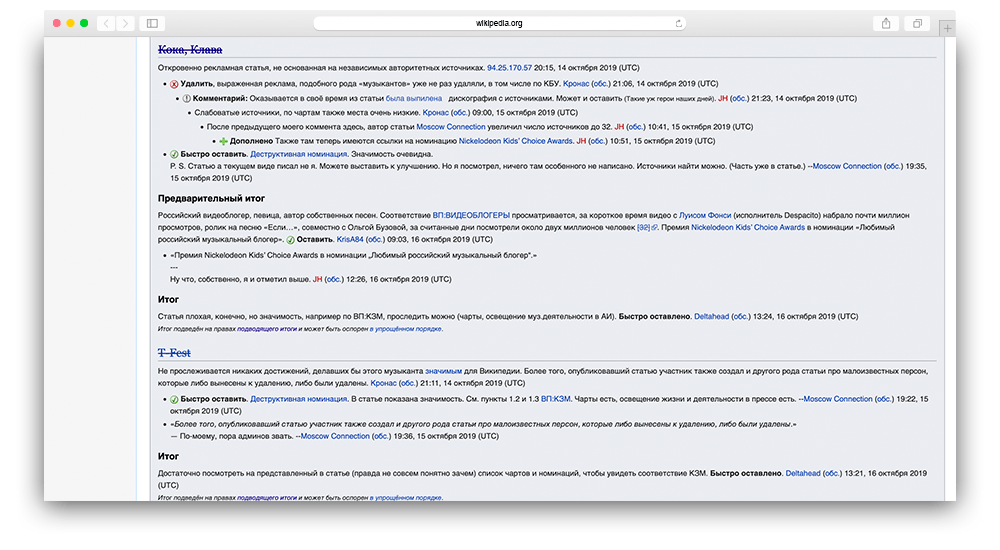Open Deltahead link dated 13:24
Screen dimensions: 1000x550
click(x=711, y=316)
